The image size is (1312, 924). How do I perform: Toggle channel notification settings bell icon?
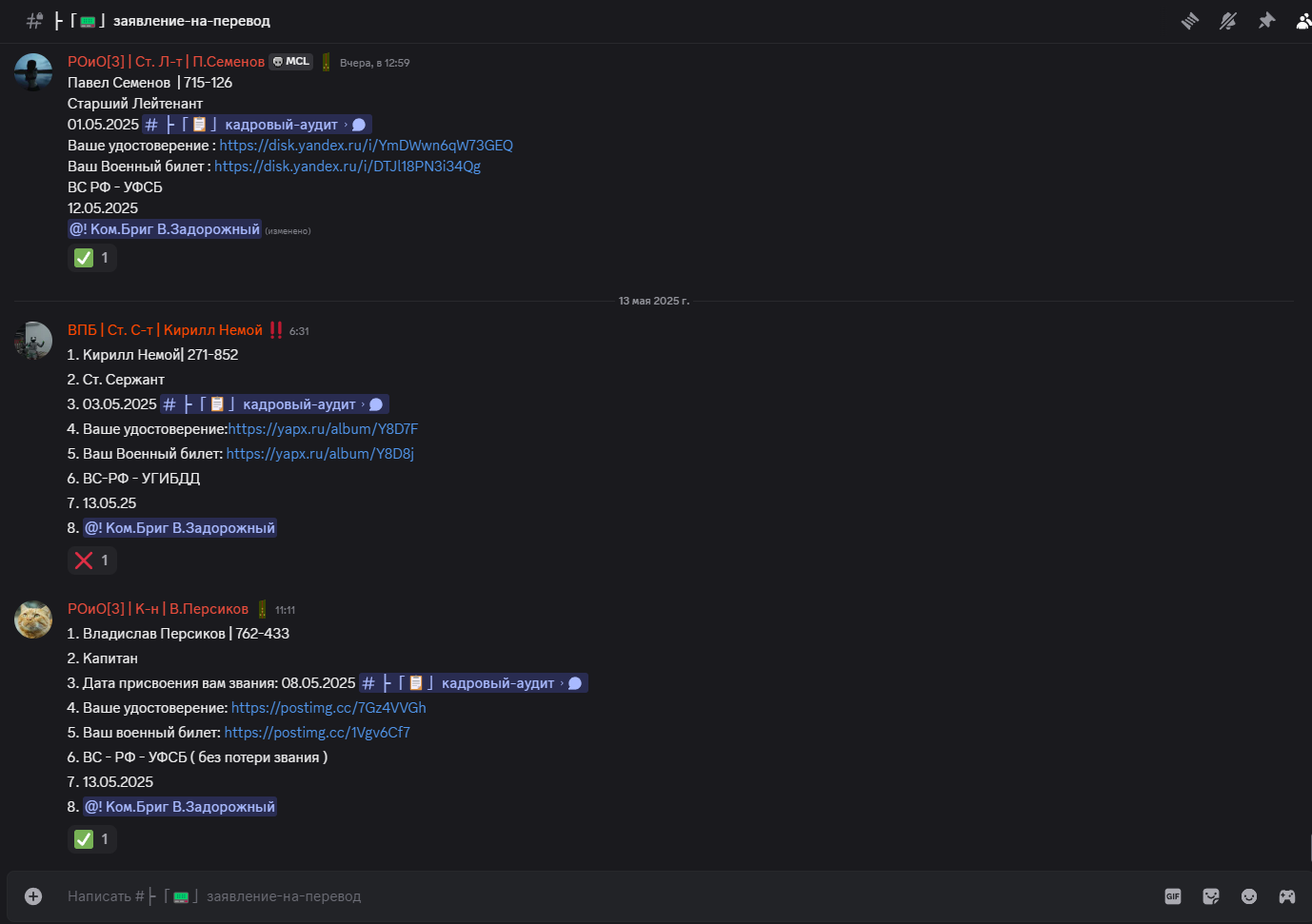[x=1228, y=21]
